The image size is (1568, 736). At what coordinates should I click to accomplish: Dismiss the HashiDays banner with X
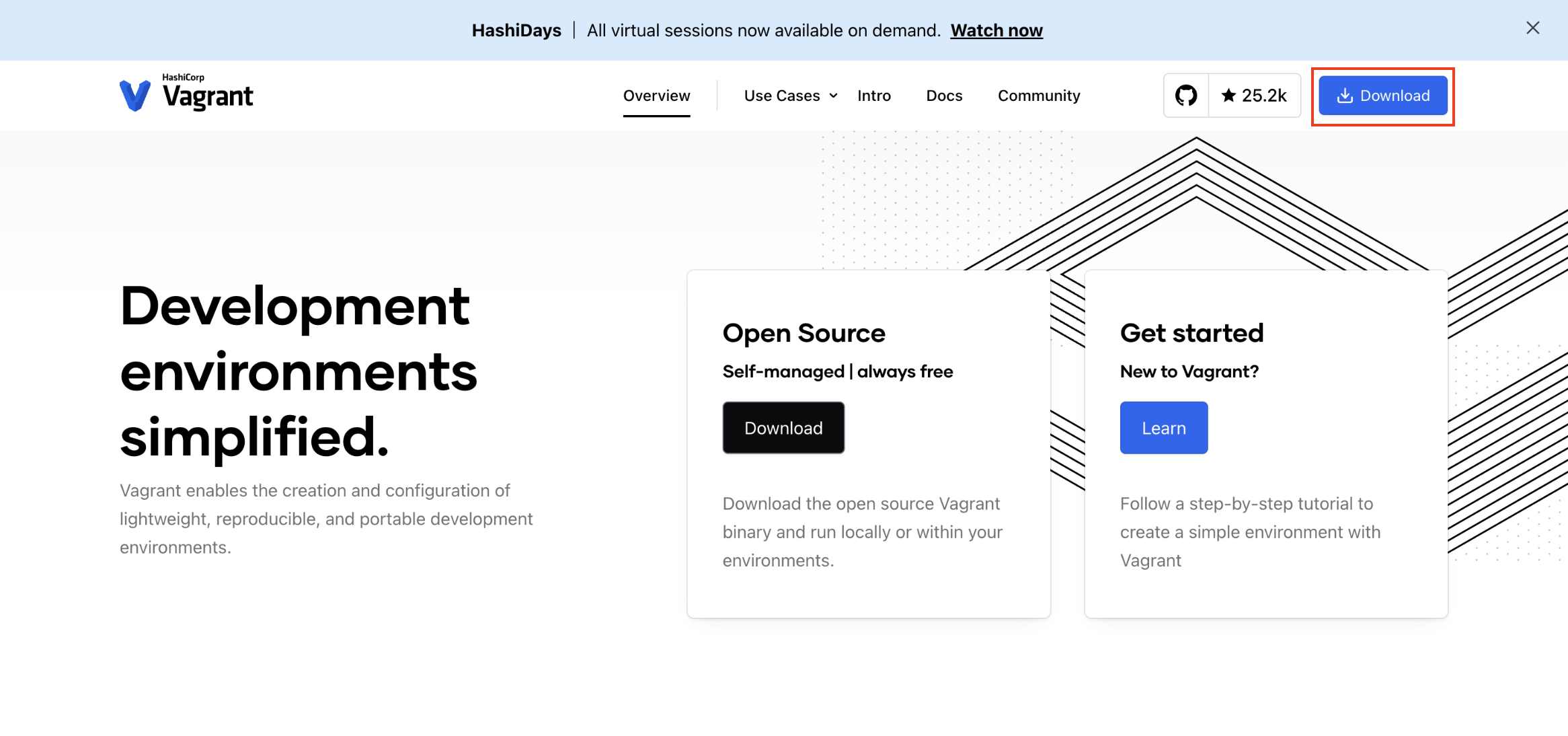click(1532, 28)
